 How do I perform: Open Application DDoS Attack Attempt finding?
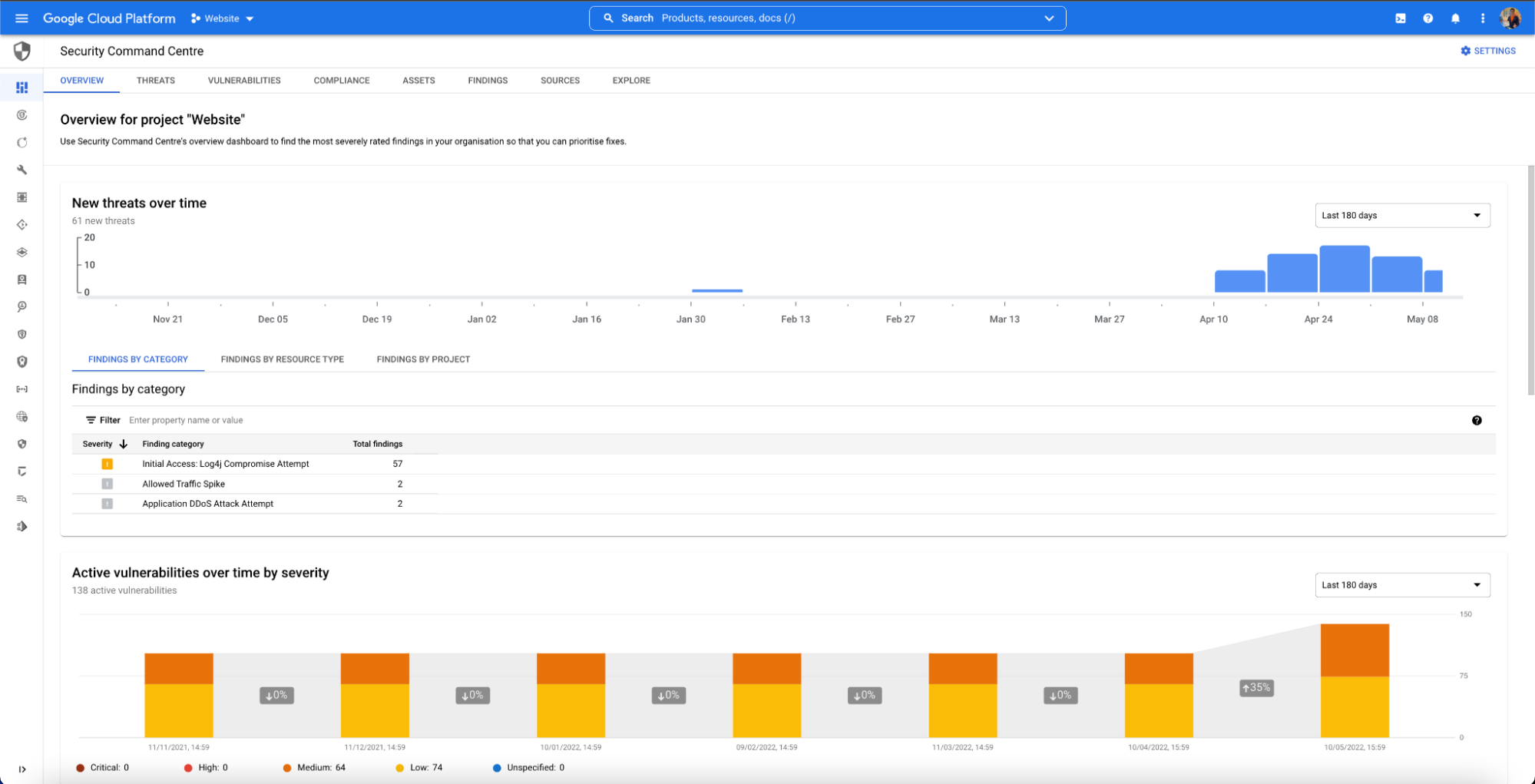(x=207, y=504)
